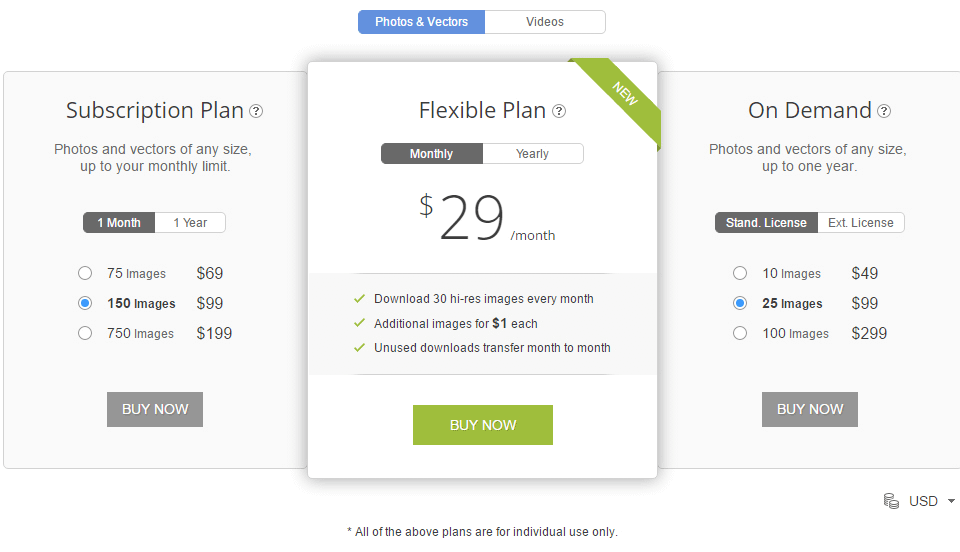Switch Flexible Plan to Yearly billing

tap(533, 154)
